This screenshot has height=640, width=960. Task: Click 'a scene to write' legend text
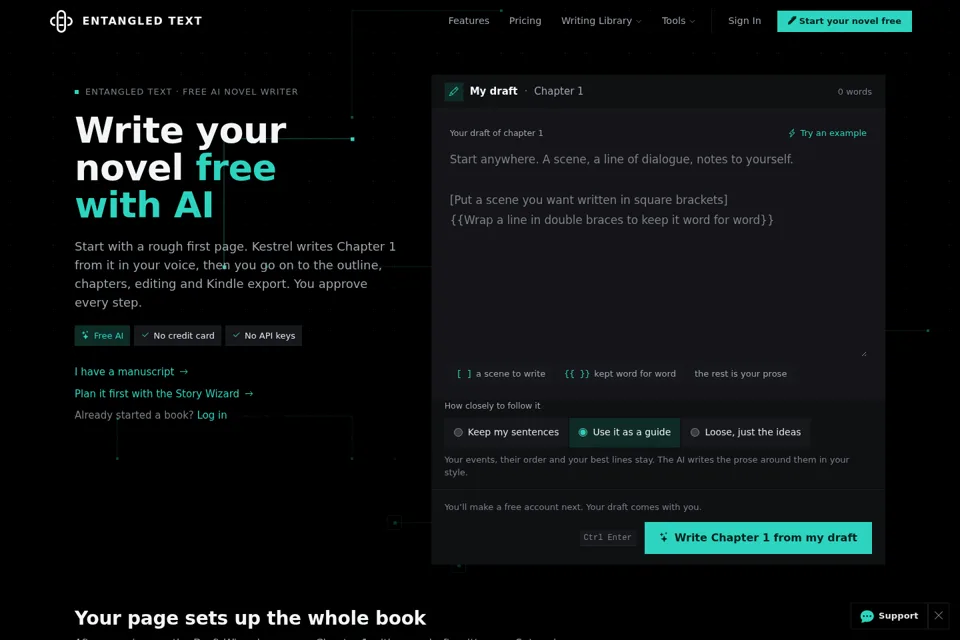point(511,374)
